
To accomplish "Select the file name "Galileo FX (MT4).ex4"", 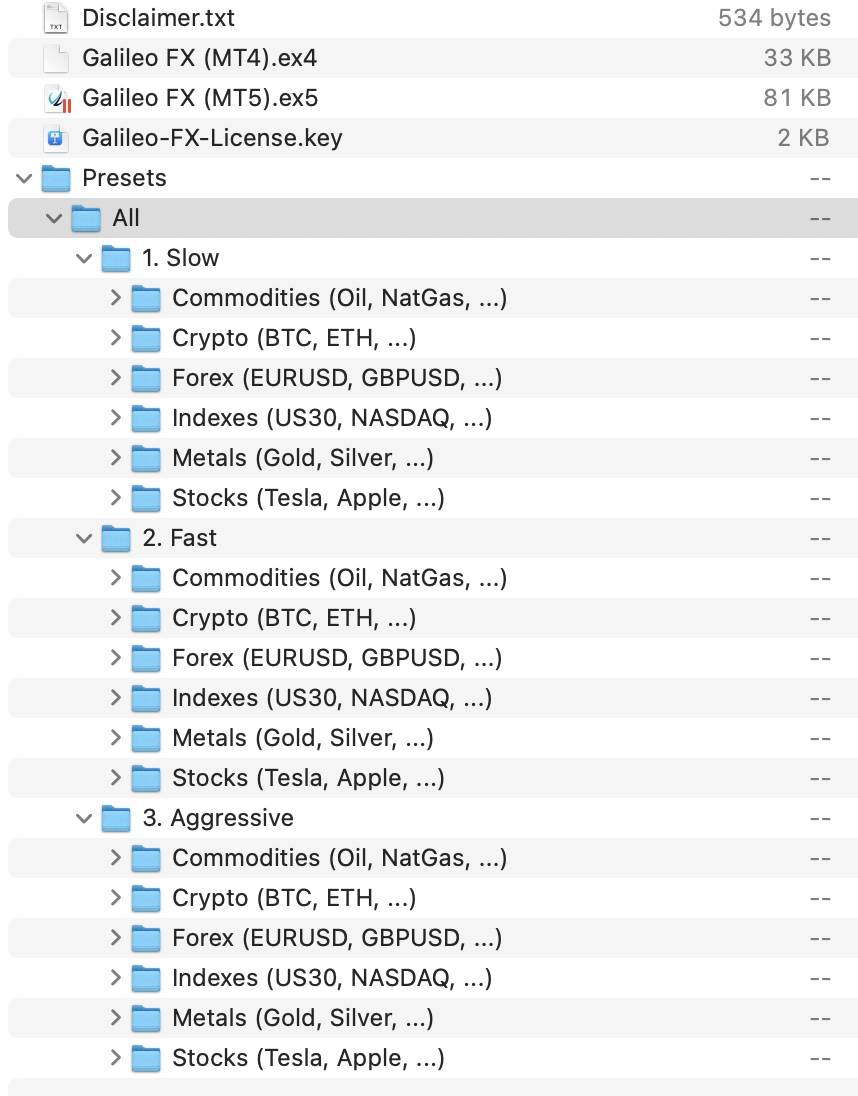I will [200, 58].
